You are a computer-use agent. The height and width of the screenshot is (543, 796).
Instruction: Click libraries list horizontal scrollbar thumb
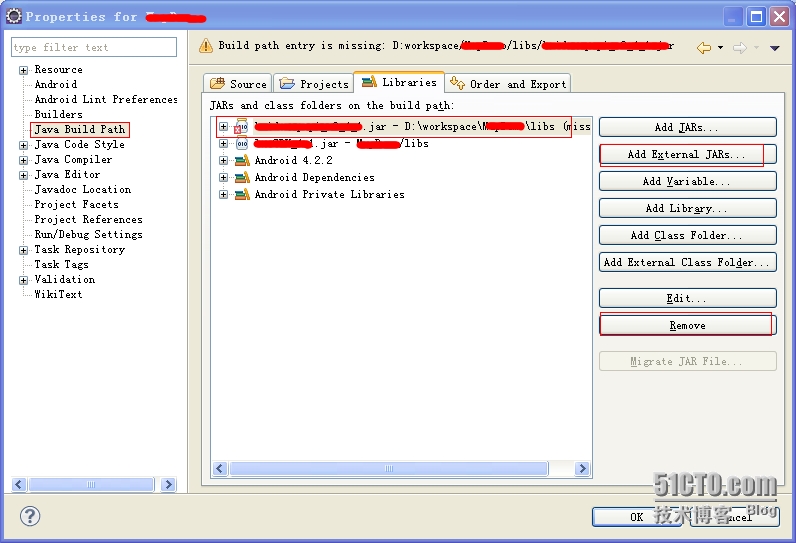point(389,468)
